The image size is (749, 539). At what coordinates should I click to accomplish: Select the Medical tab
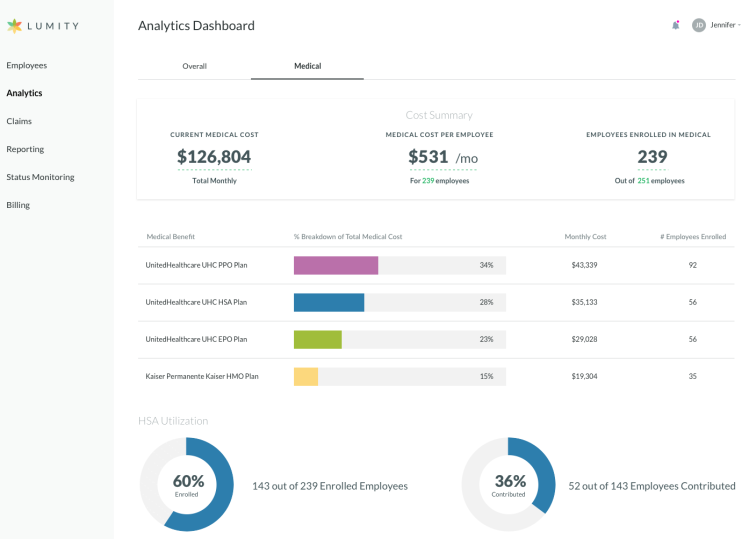pyautogui.click(x=307, y=66)
